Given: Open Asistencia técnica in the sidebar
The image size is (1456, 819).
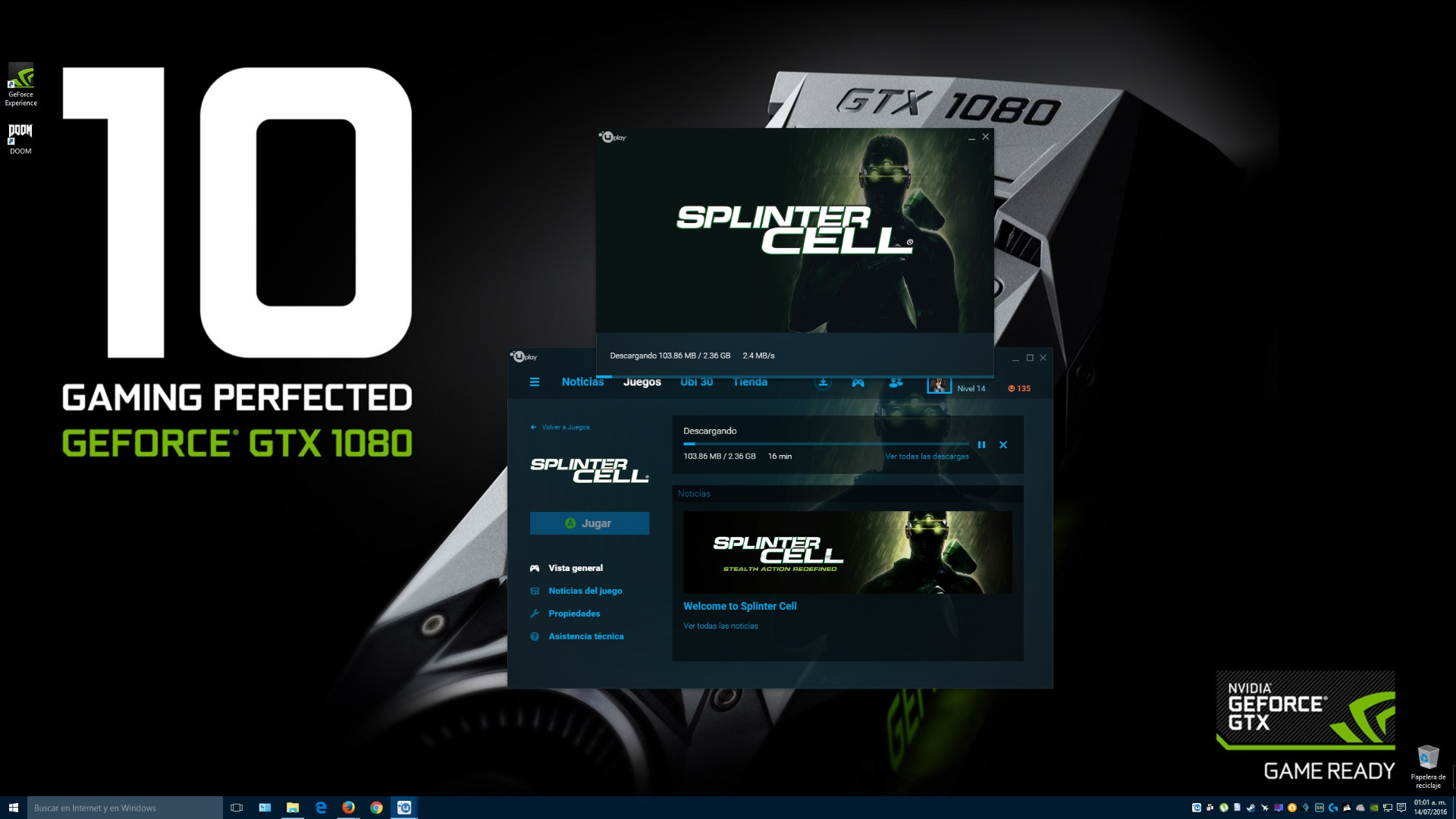Looking at the screenshot, I should point(585,636).
